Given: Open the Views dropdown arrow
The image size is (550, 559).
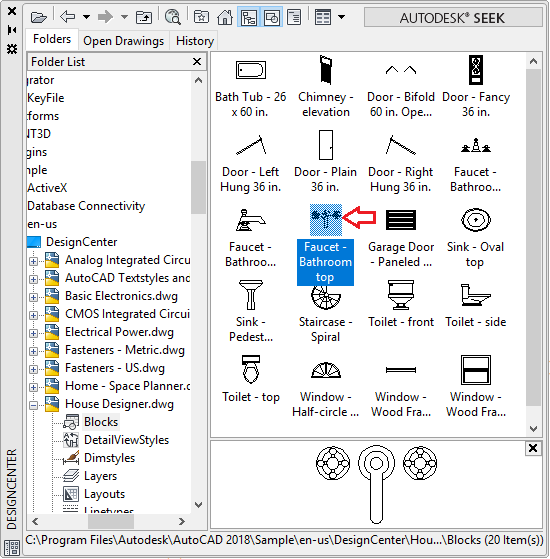Looking at the screenshot, I should coord(341,17).
